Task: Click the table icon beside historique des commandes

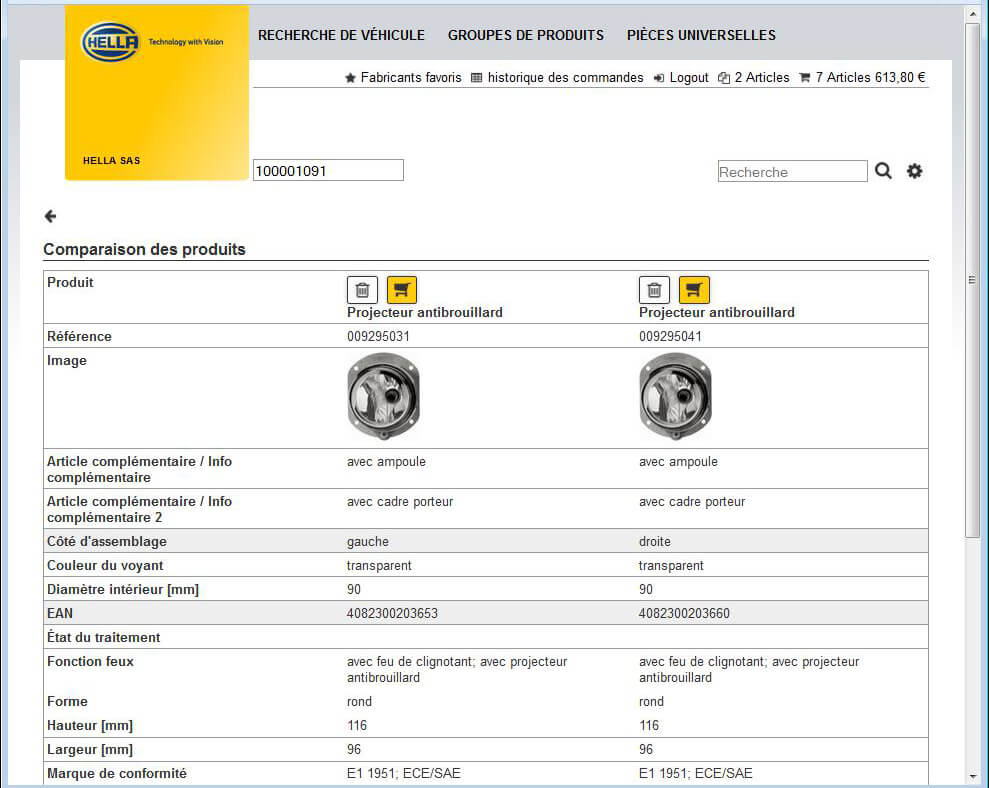Action: click(x=476, y=78)
